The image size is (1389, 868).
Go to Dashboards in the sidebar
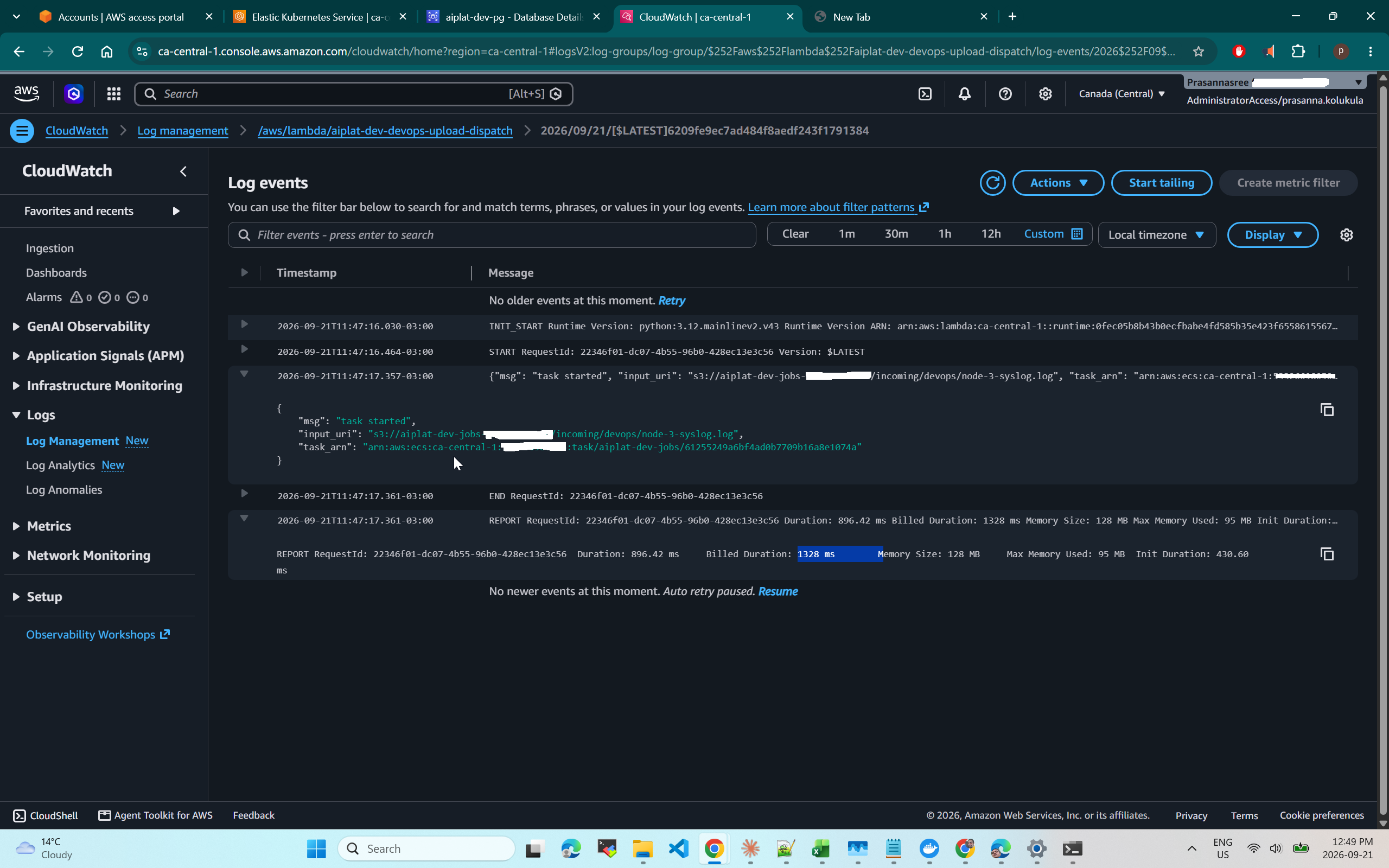click(x=56, y=273)
